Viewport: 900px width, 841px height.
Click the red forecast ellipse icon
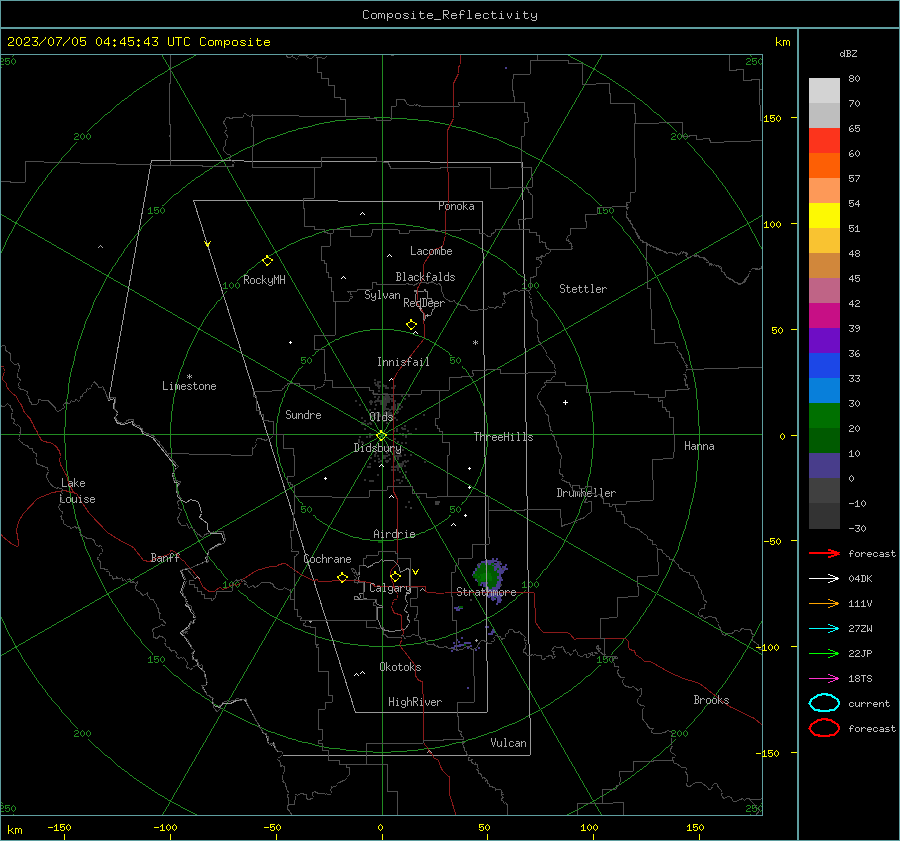[824, 728]
